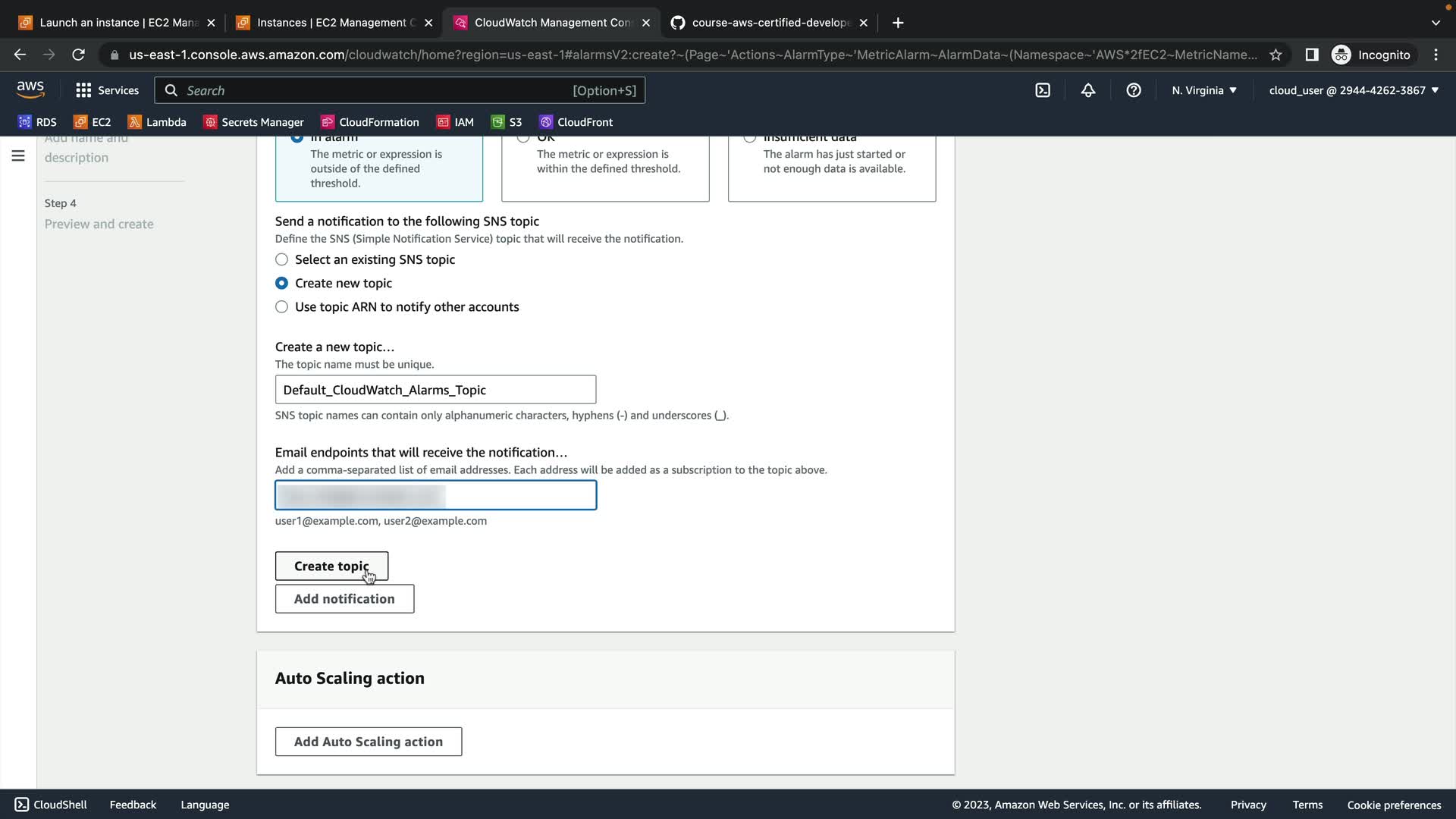Screen dimensions: 1456x819
Task: Choose Use topic ARN to notify other accounts
Action: [281, 307]
